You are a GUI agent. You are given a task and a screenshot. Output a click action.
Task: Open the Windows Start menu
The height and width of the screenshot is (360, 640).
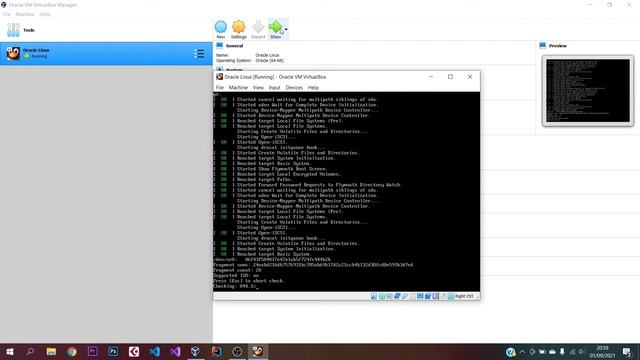click(x=10, y=351)
